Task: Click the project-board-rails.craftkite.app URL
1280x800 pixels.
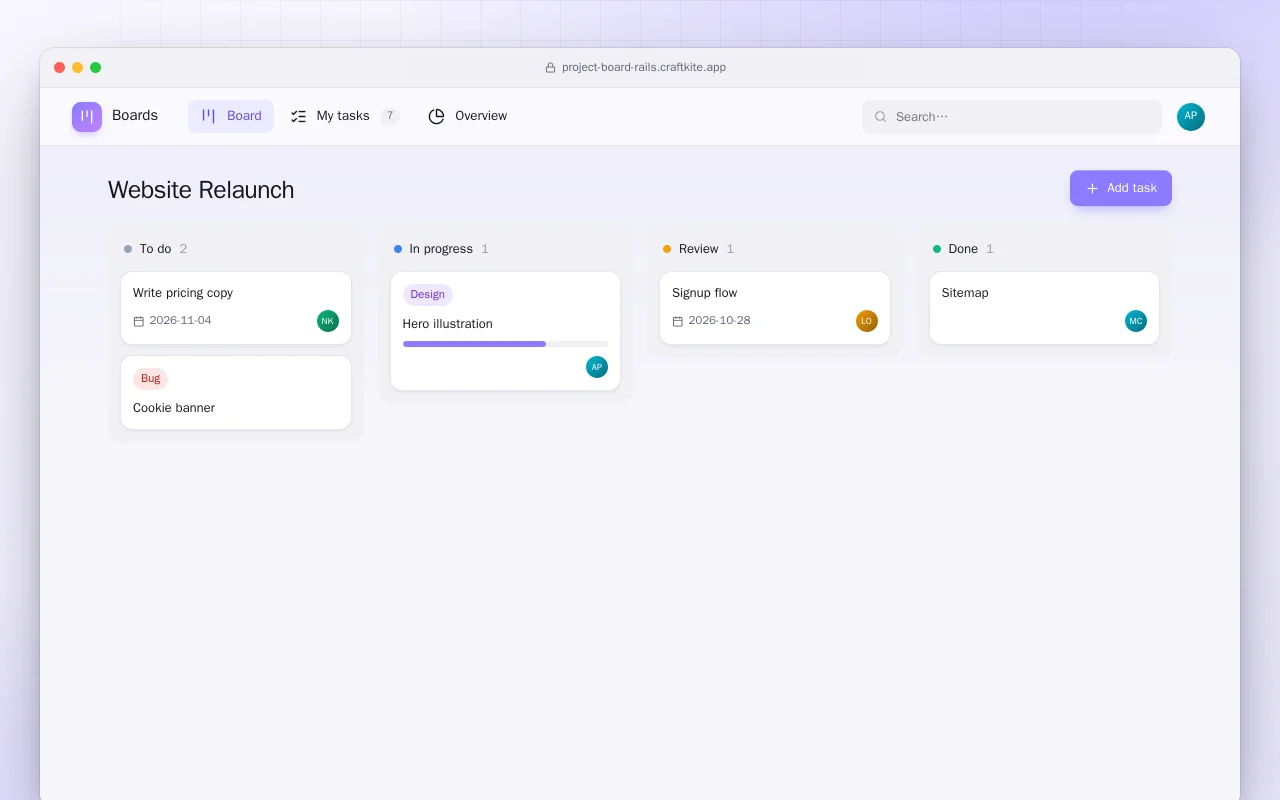Action: [x=644, y=68]
